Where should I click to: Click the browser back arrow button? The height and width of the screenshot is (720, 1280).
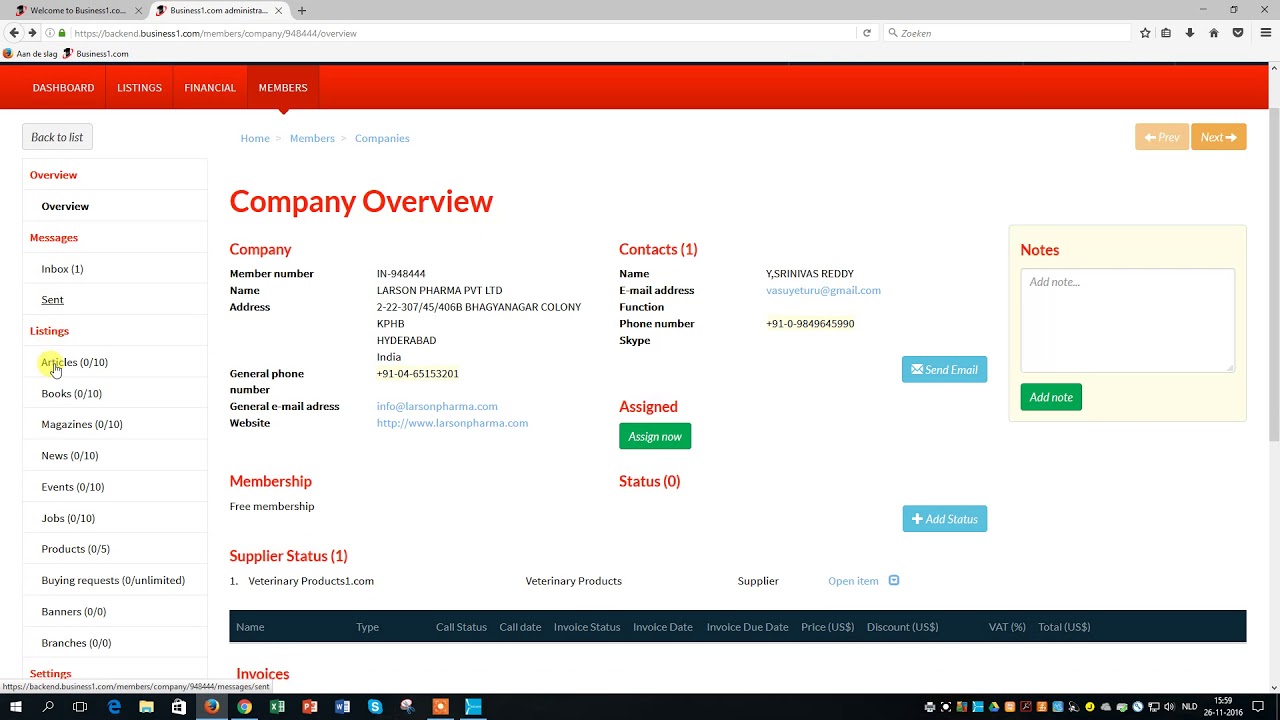click(14, 33)
